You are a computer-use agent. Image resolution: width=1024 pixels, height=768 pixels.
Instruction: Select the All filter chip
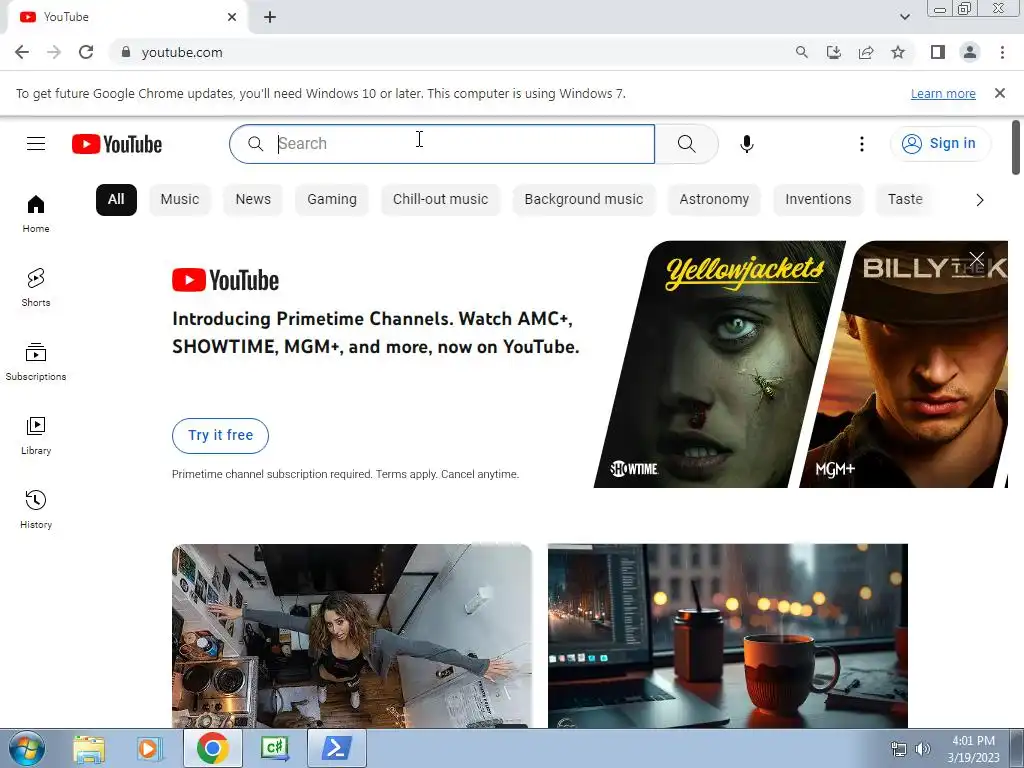[116, 200]
